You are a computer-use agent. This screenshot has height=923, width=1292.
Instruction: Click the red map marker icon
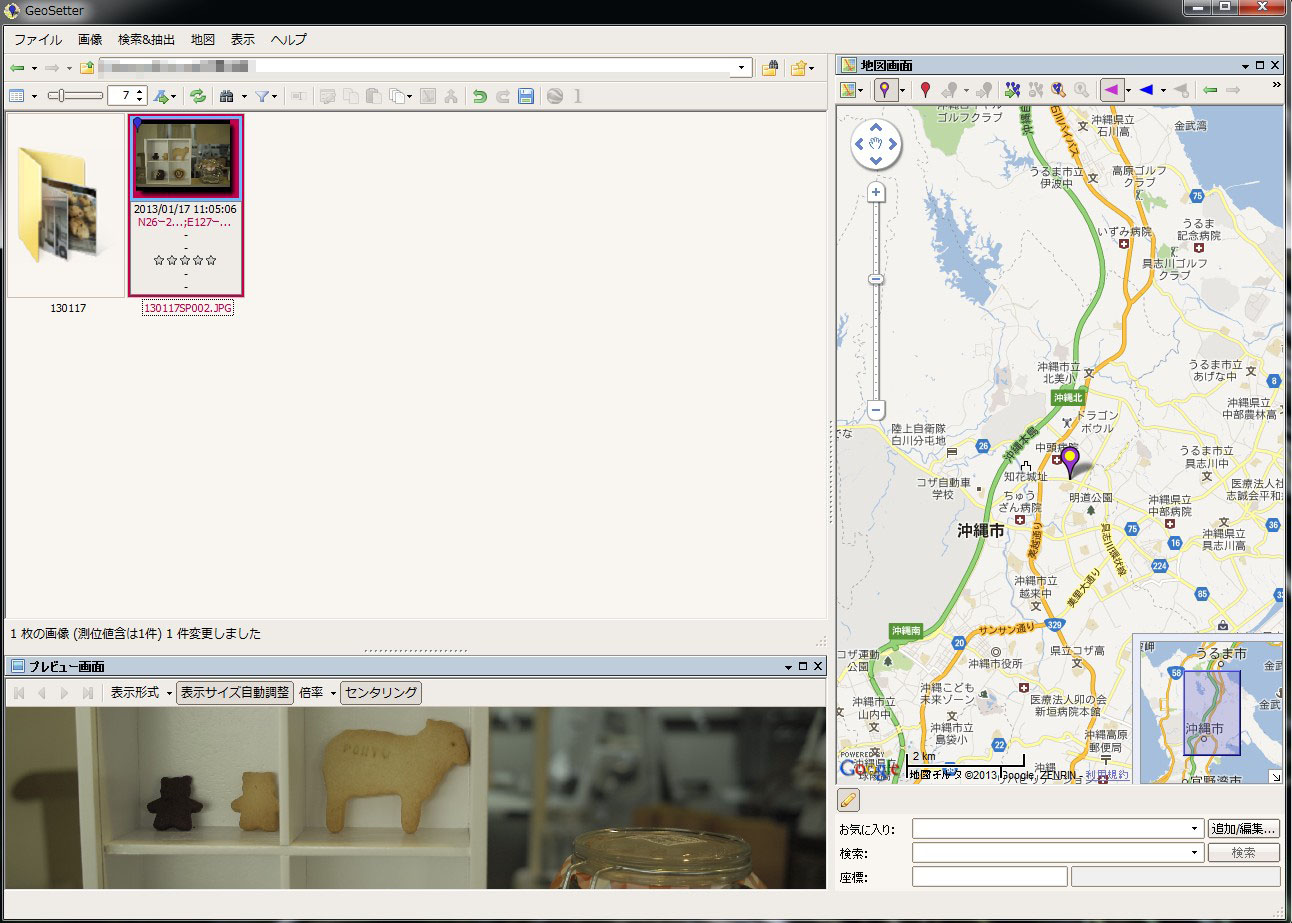925,91
